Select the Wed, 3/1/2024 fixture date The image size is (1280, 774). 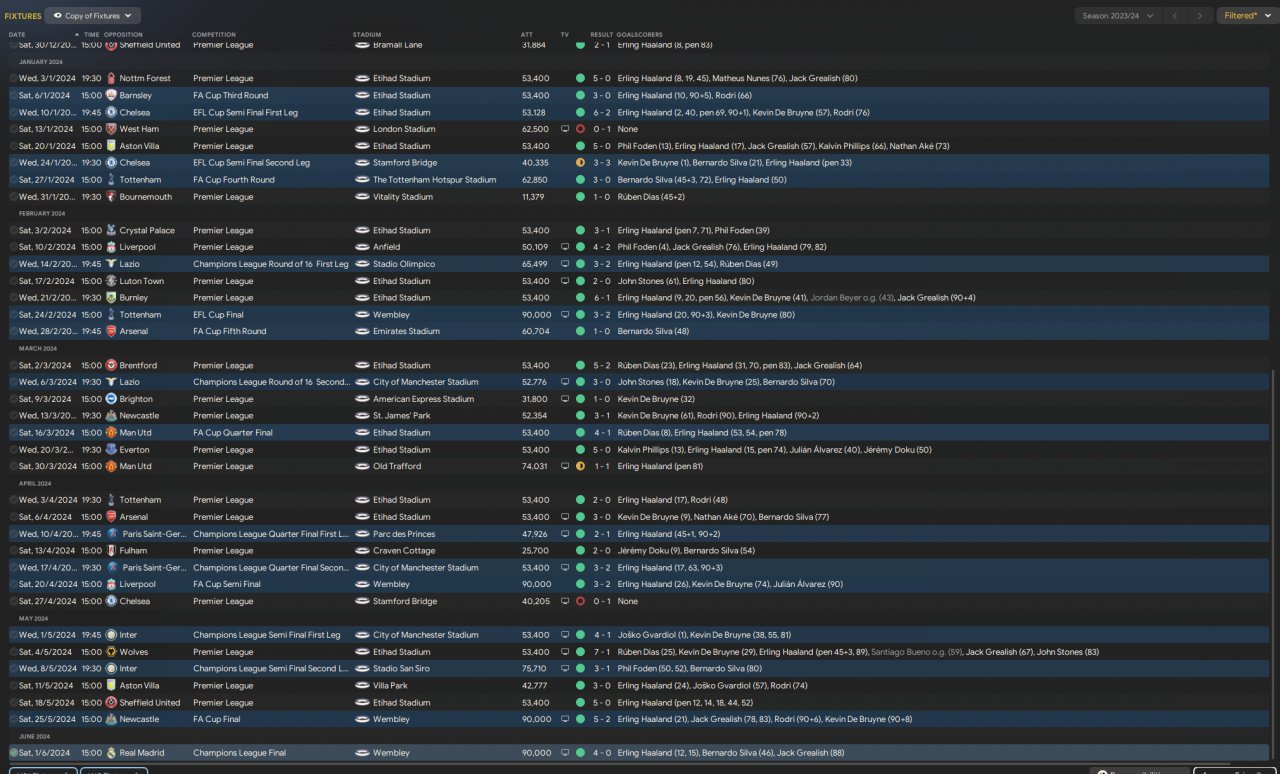click(x=47, y=79)
